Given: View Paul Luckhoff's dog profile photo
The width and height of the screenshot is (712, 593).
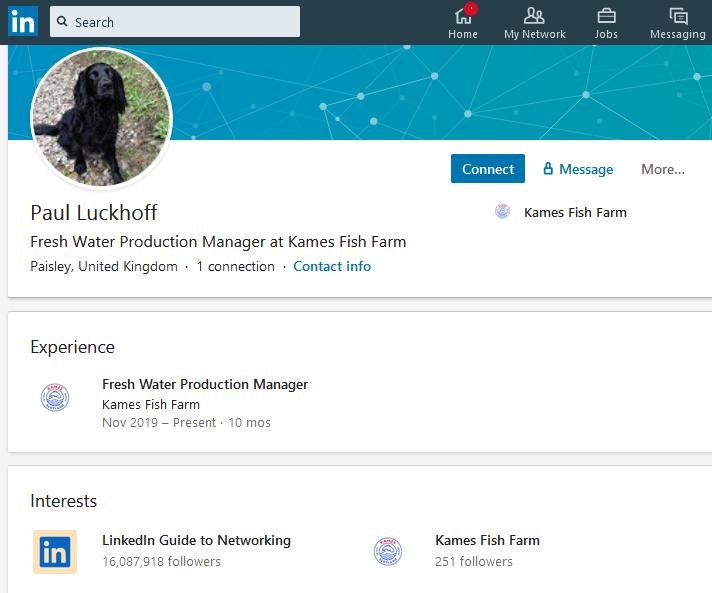Looking at the screenshot, I should click(x=101, y=118).
